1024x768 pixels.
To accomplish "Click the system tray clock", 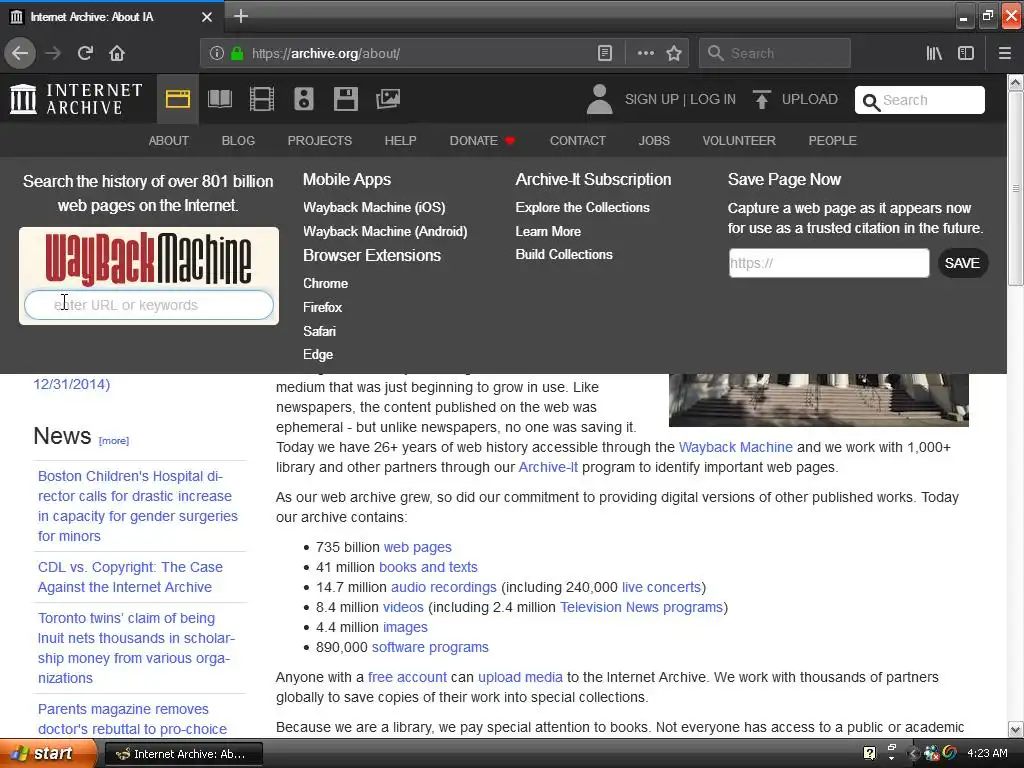I will (x=987, y=754).
